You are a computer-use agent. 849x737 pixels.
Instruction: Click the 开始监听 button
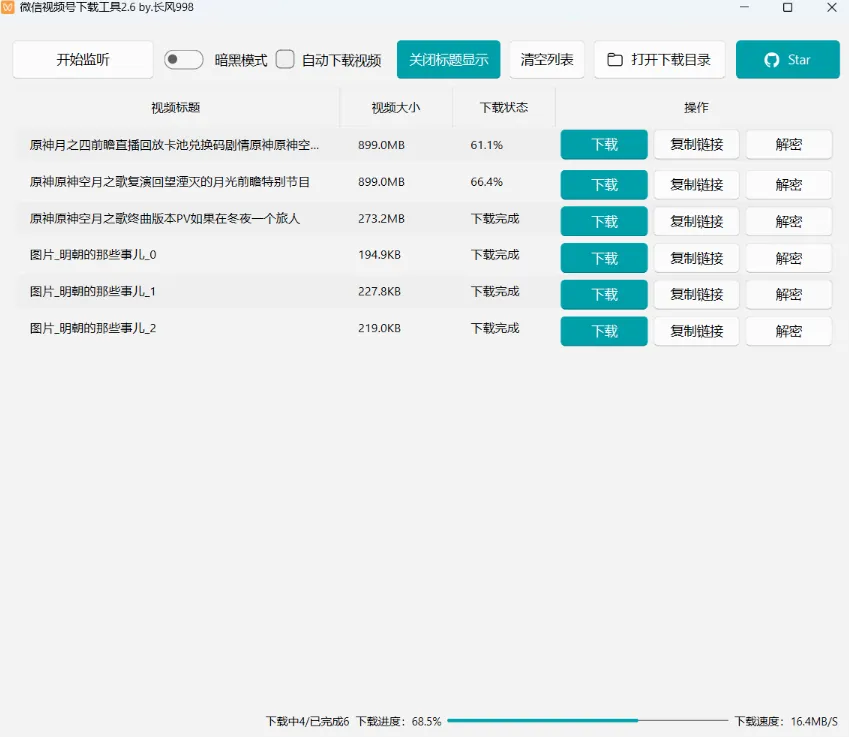pyautogui.click(x=83, y=60)
